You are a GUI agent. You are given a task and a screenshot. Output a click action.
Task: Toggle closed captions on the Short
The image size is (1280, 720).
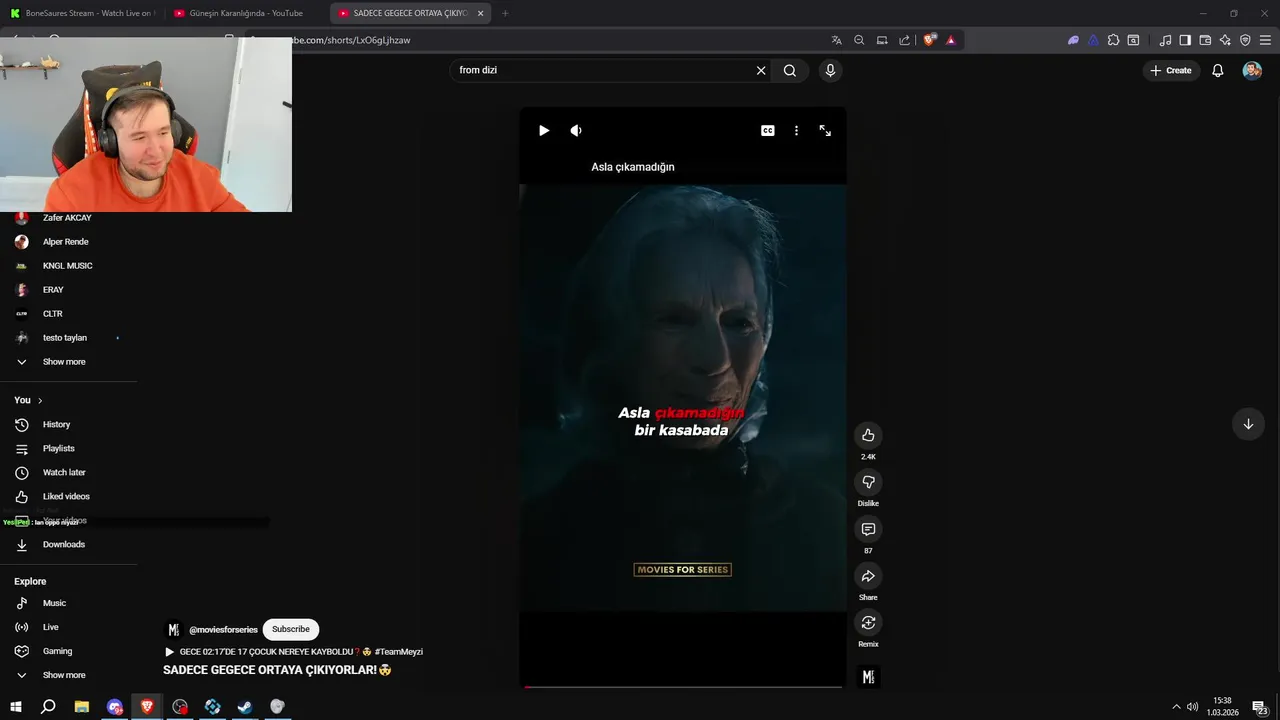768,131
